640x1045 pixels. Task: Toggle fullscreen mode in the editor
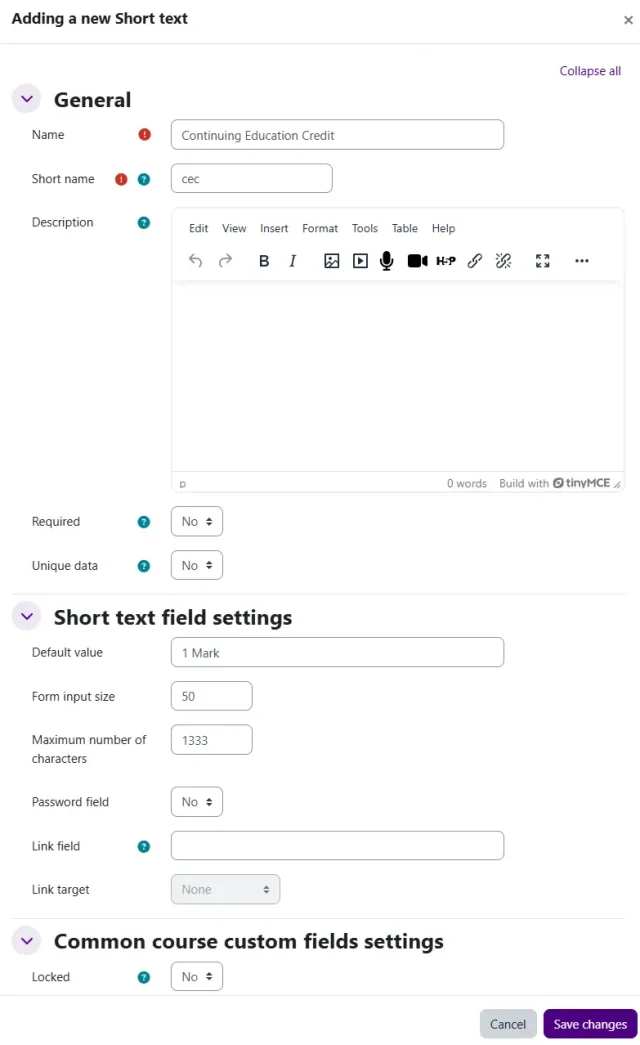tap(543, 261)
